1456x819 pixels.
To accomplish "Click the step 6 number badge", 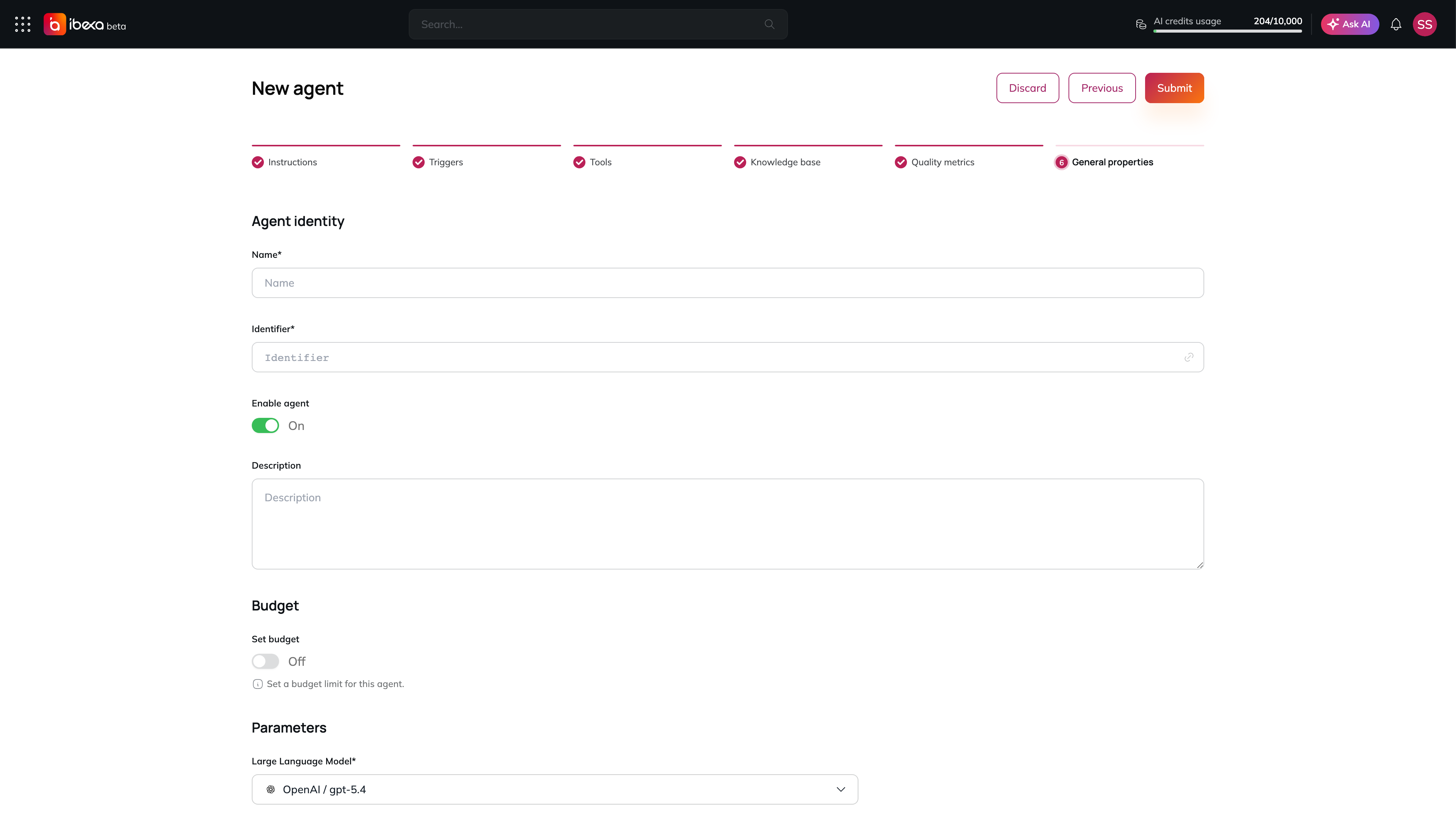I will pos(1062,162).
